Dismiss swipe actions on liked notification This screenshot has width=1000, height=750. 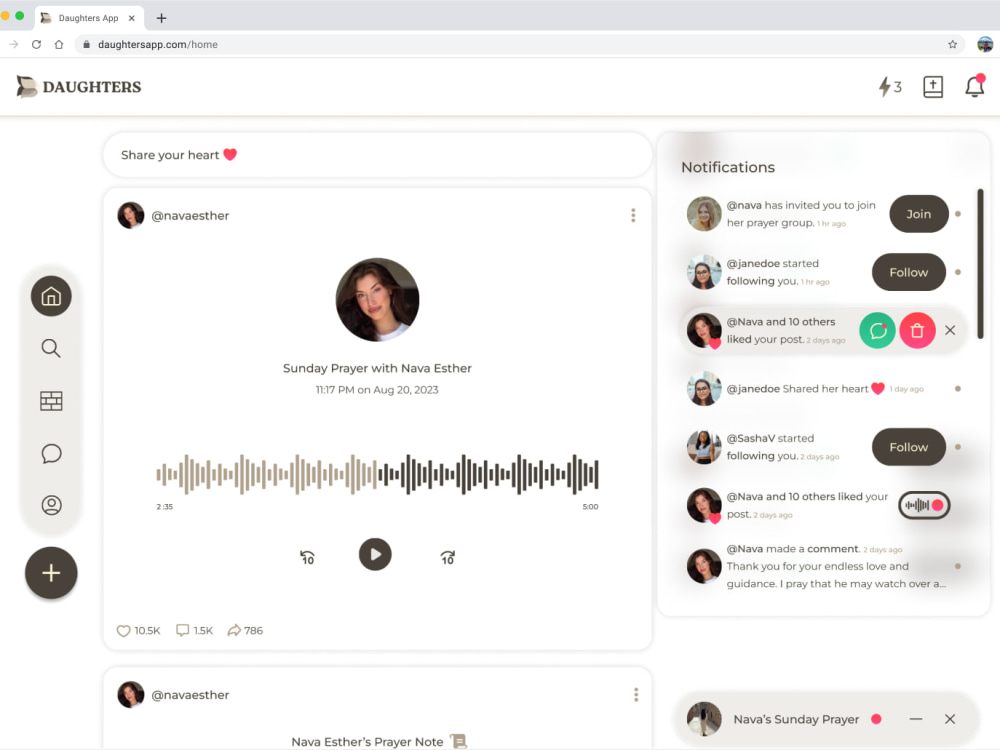point(950,330)
